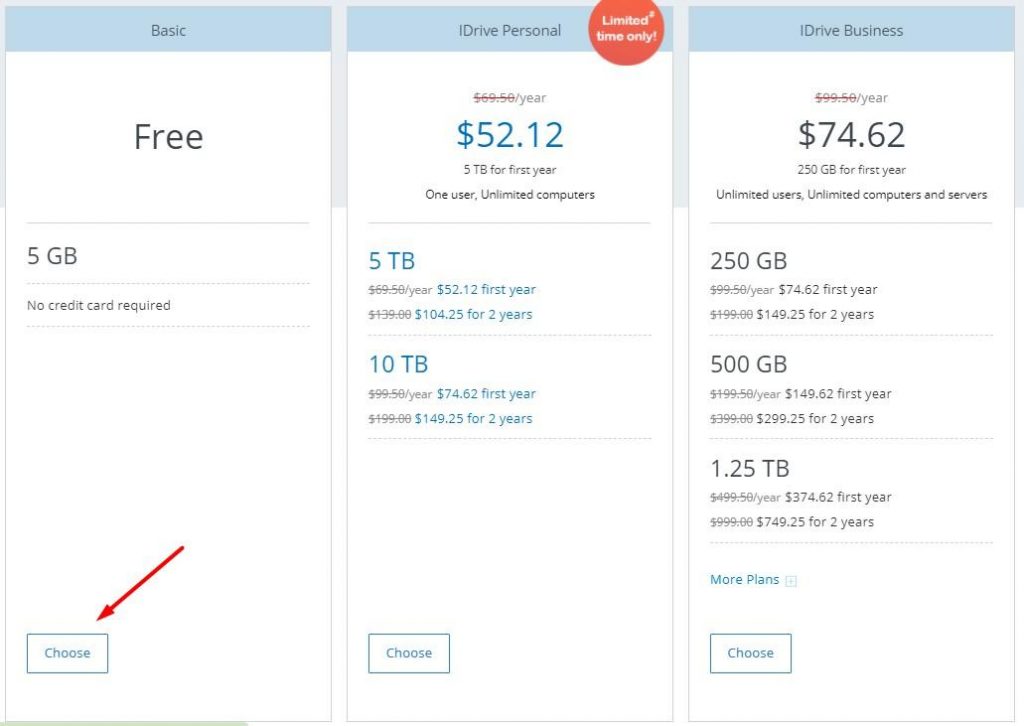Click the $104.25 for 2 years offer
1024x726 pixels.
click(x=473, y=314)
